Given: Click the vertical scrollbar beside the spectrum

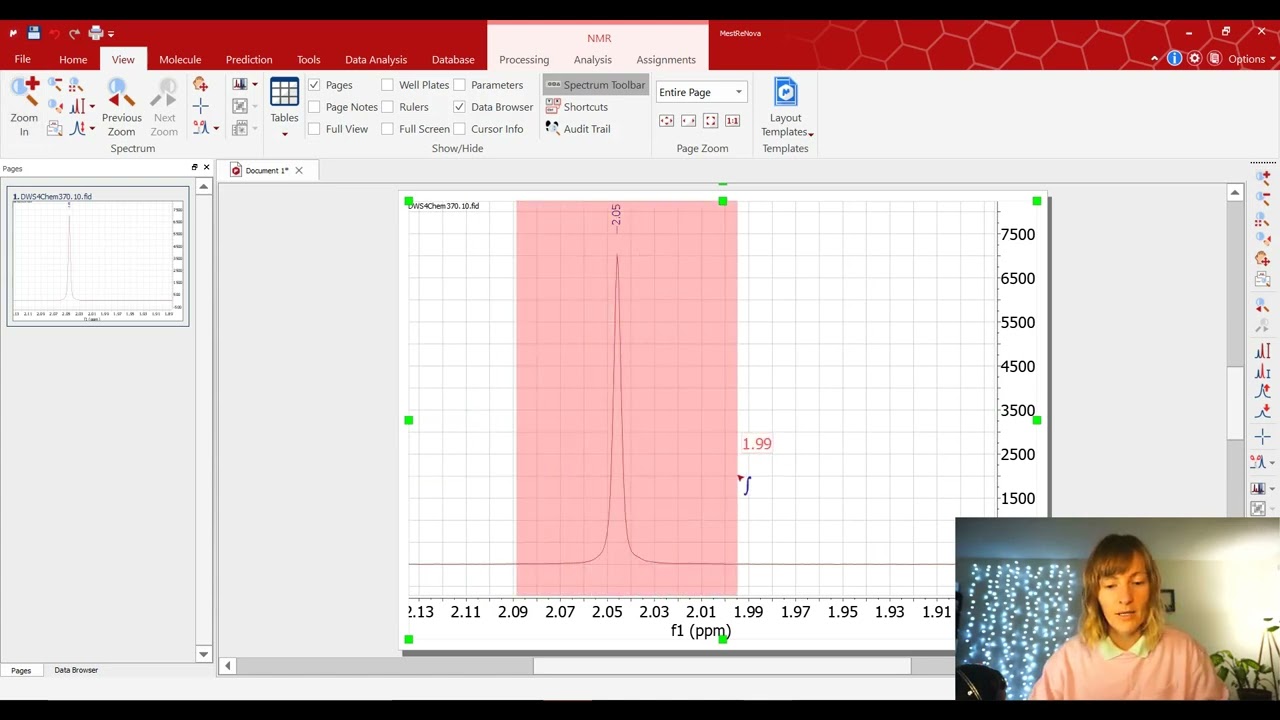Looking at the screenshot, I should tap(1234, 403).
